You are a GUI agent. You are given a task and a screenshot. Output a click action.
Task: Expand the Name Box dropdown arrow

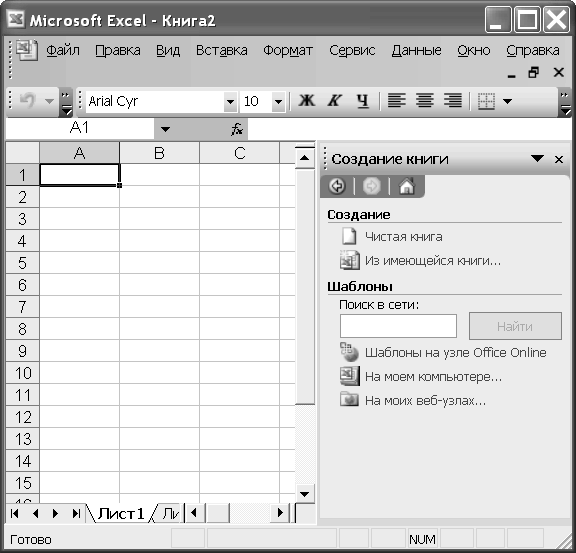pyautogui.click(x=165, y=129)
